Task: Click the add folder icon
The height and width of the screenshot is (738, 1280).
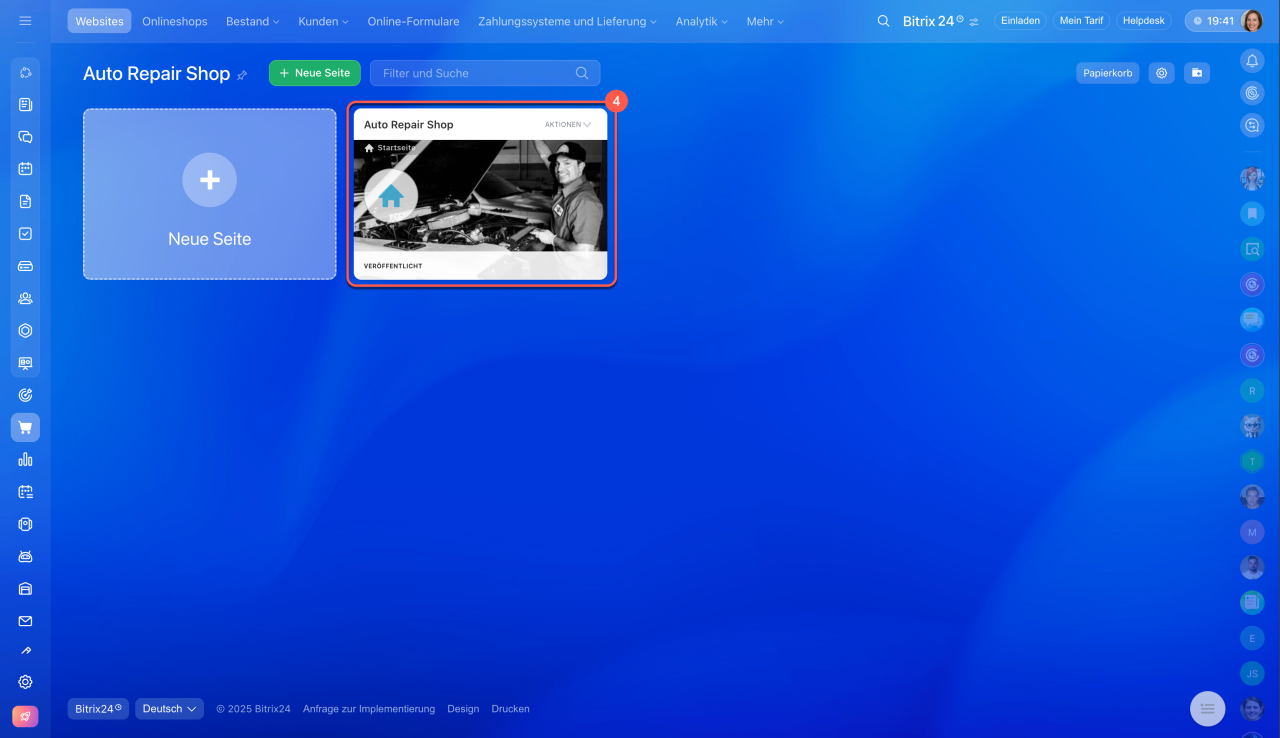Action: (x=1197, y=73)
